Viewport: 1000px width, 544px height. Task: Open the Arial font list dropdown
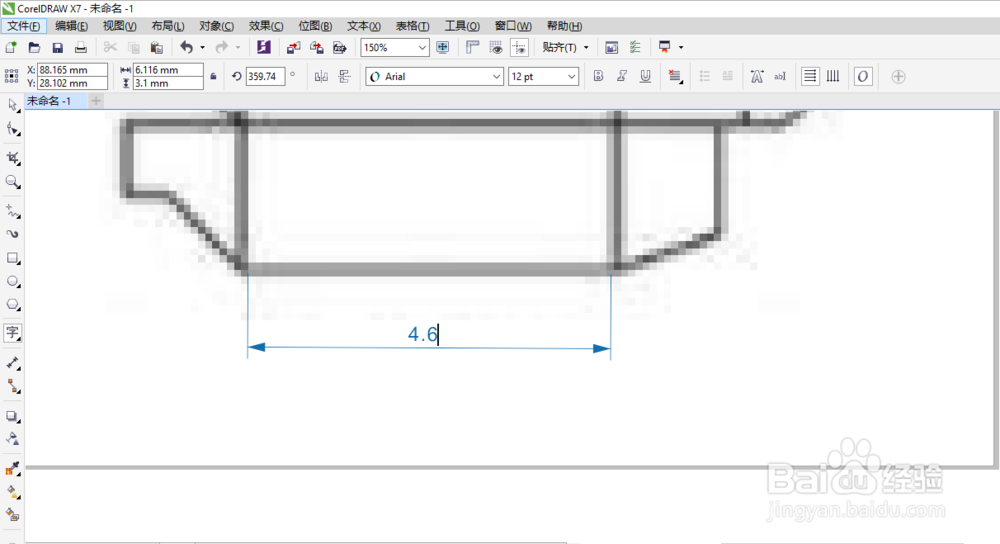pyautogui.click(x=496, y=77)
